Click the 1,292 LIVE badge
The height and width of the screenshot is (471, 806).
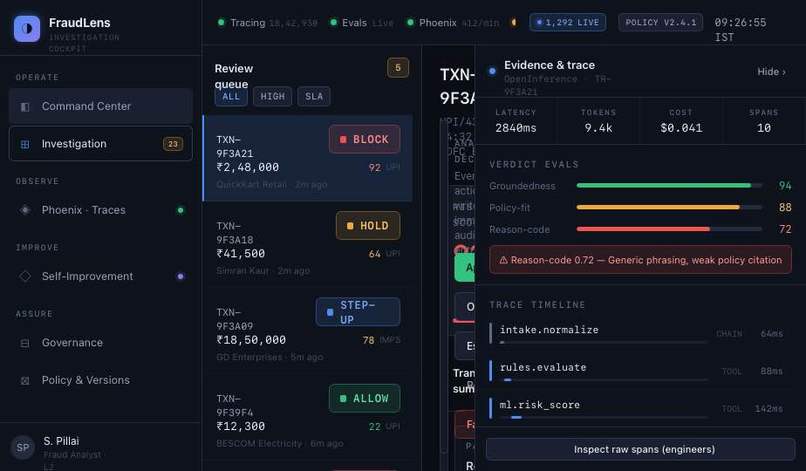(x=567, y=23)
